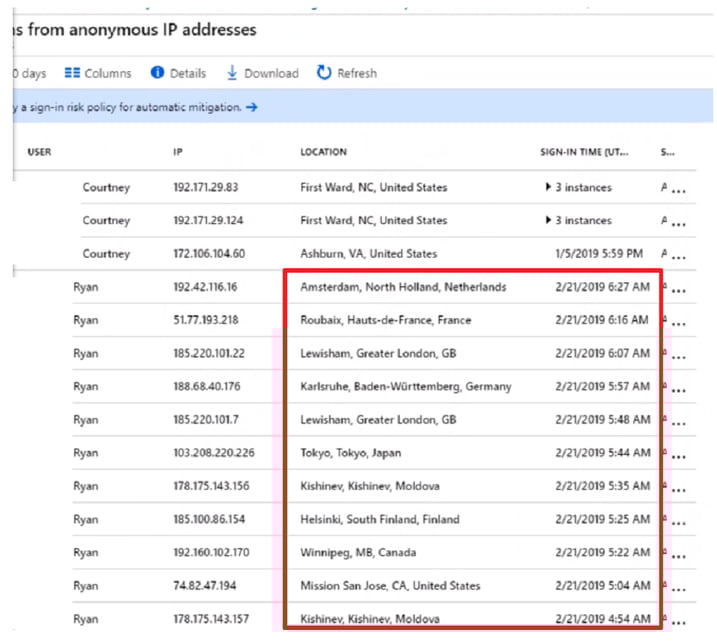Open more options for IP 192.171.29.83
Viewport: 717px width, 642px height.
point(679,191)
